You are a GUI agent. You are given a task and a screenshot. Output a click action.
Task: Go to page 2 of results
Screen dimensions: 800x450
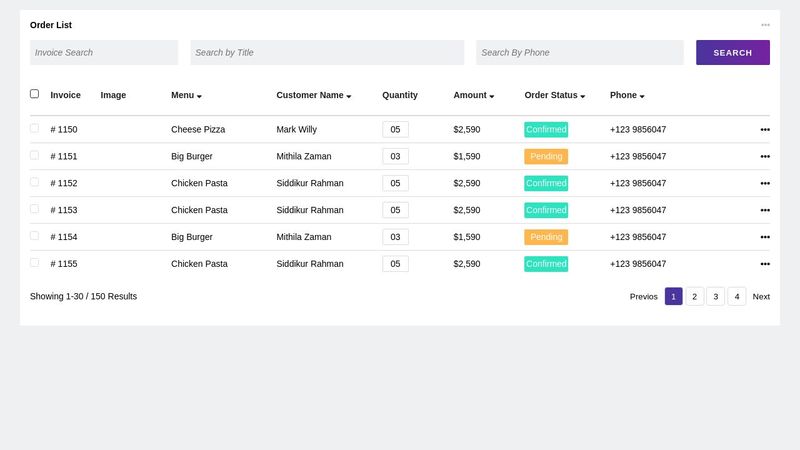[x=694, y=297]
